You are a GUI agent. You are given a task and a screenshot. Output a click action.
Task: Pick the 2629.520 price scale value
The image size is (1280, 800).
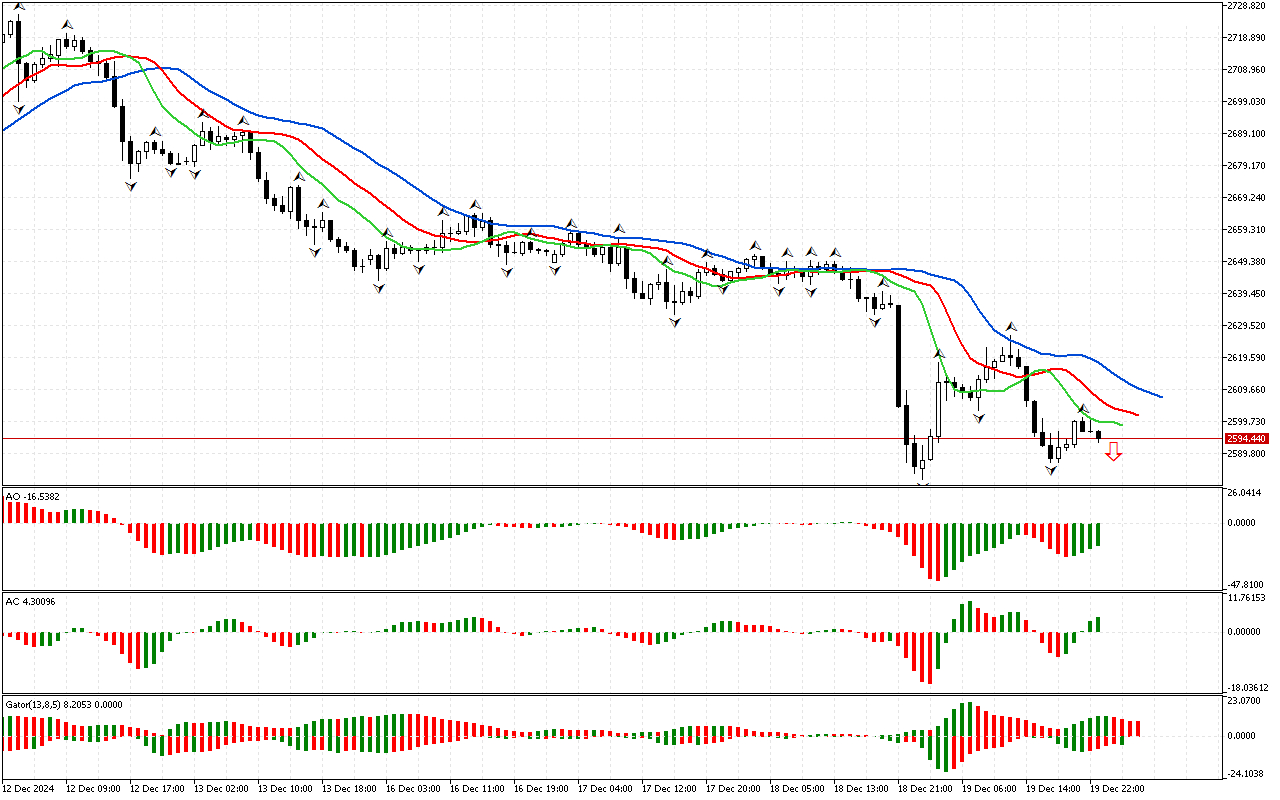[1248, 326]
